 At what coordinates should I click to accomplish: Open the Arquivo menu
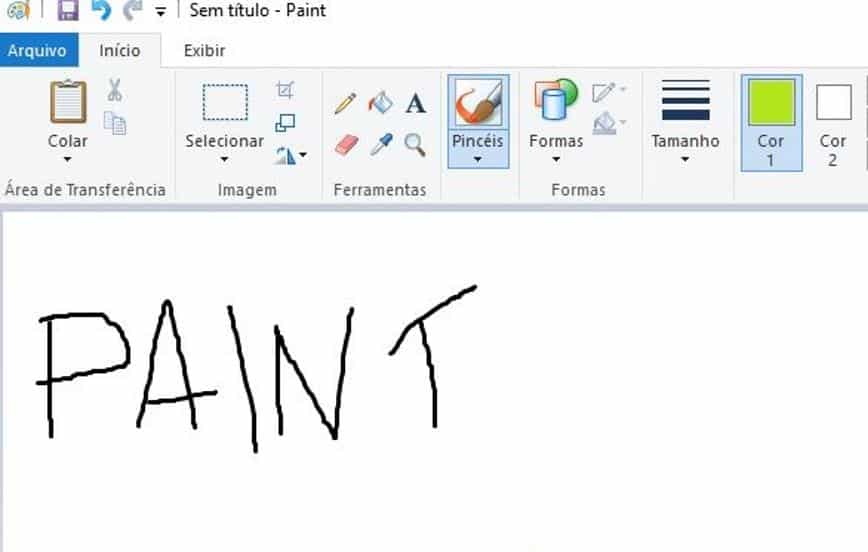(38, 50)
